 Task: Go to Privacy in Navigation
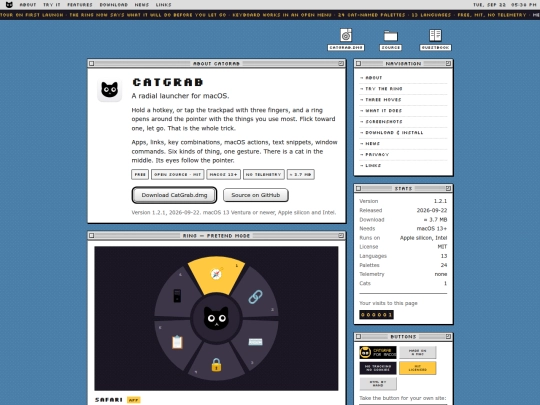(403, 155)
